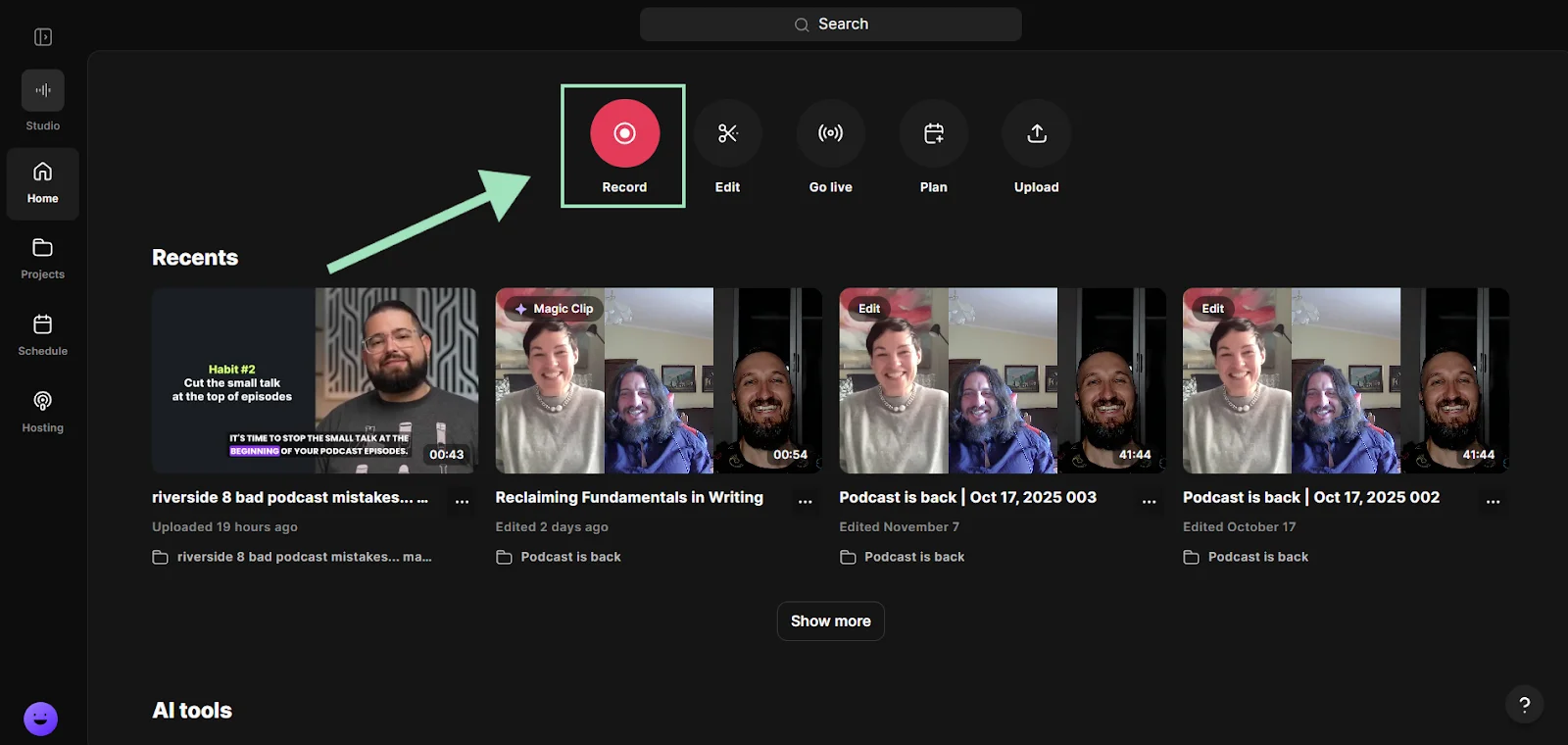Screen dimensions: 1568x745
Task: Open Reclaiming Fundamentals in Writing thumbnail
Action: 659,380
